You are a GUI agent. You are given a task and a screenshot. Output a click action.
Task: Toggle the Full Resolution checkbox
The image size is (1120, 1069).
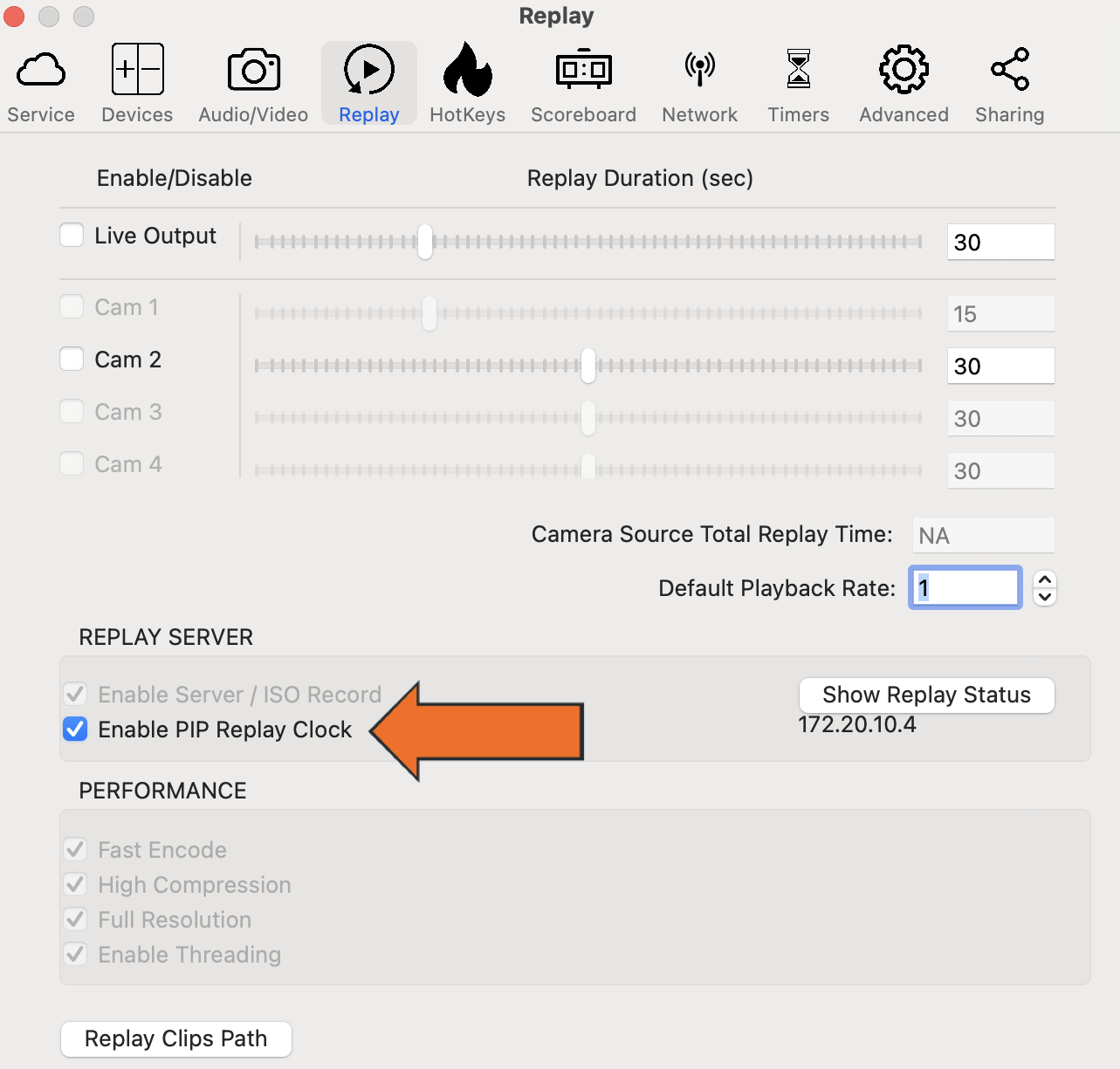(x=75, y=920)
